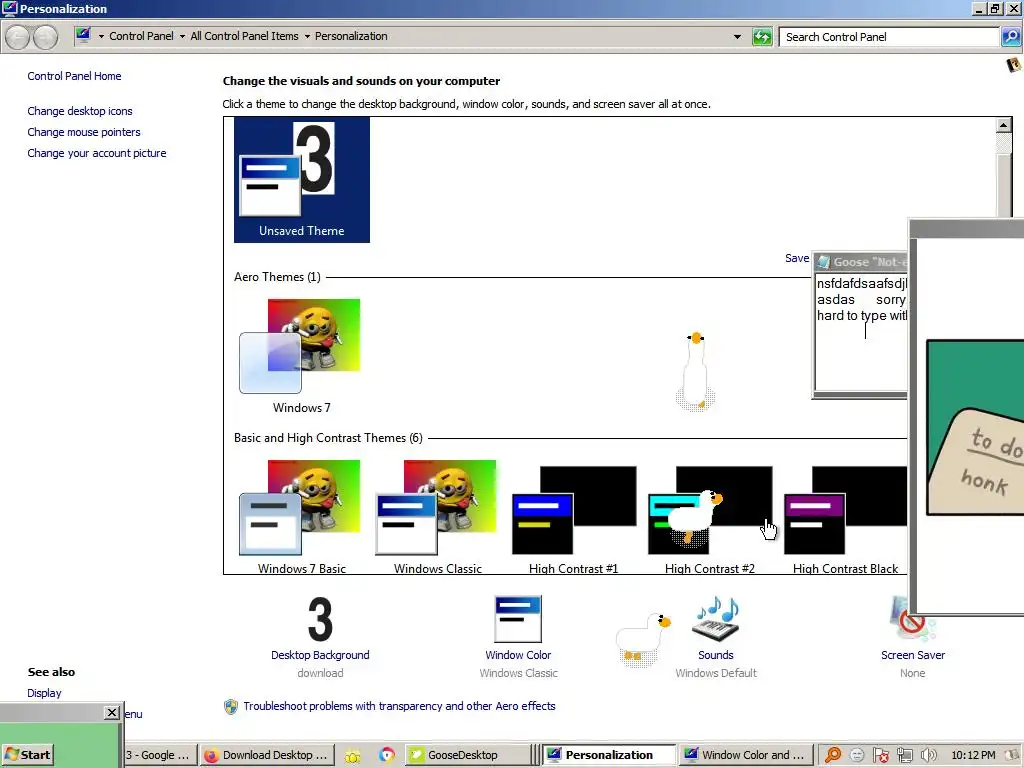Open Desktop Background settings icon
This screenshot has width=1024, height=768.
pyautogui.click(x=320, y=619)
